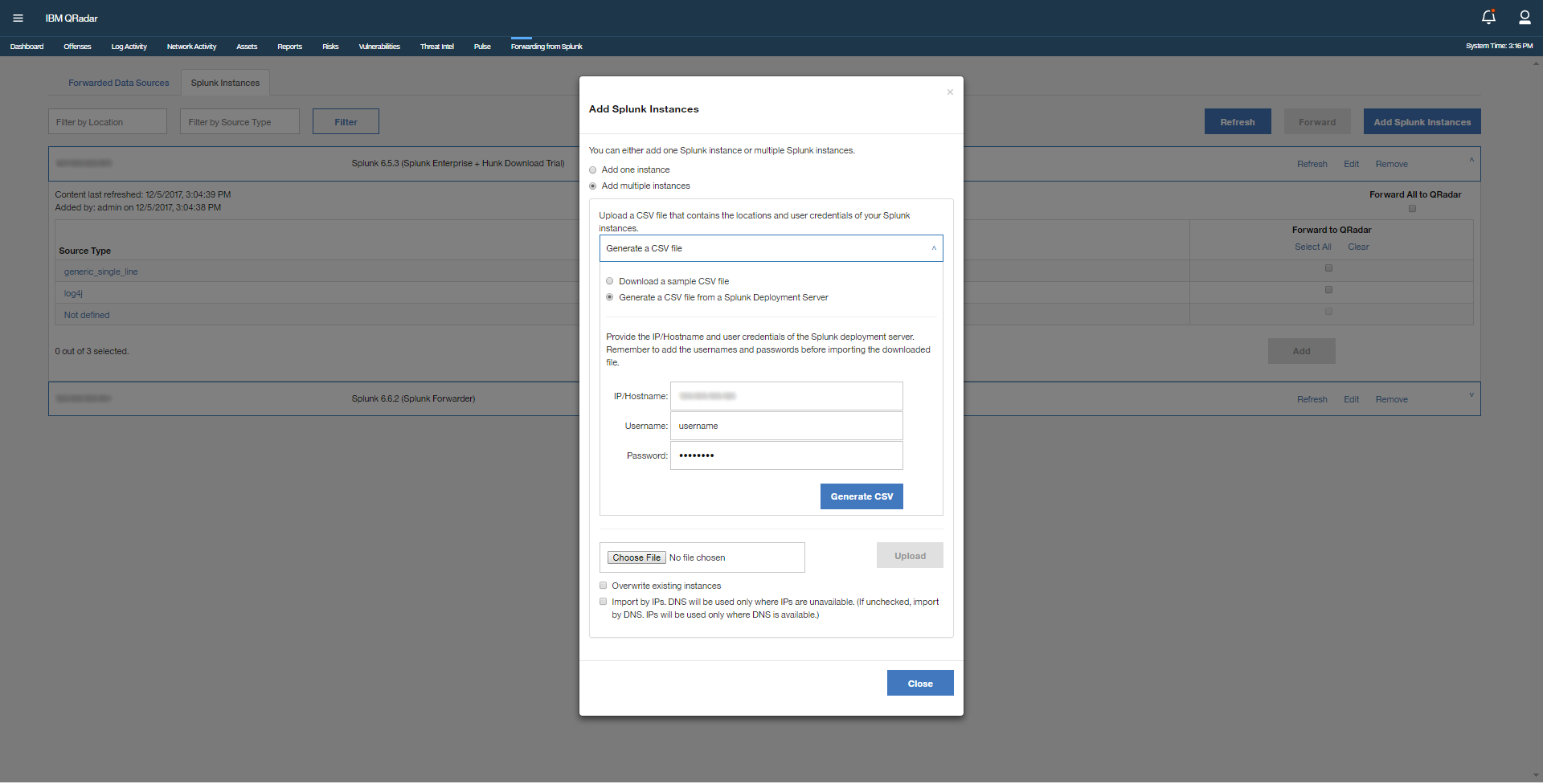The height and width of the screenshot is (784, 1543).
Task: Choose "Download a sample CSV file"
Action: 610,281
